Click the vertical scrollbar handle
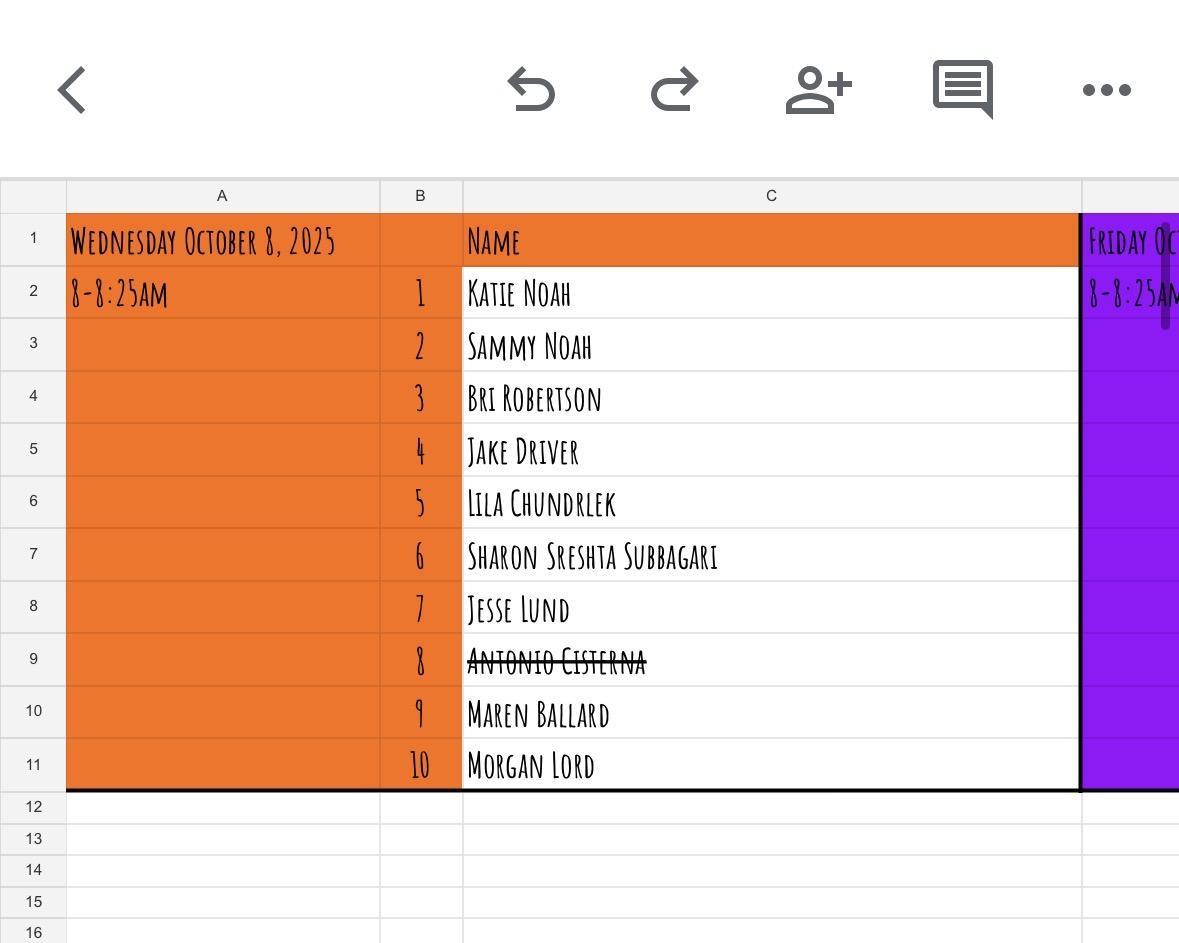Image resolution: width=1179 pixels, height=943 pixels. pyautogui.click(x=1165, y=276)
